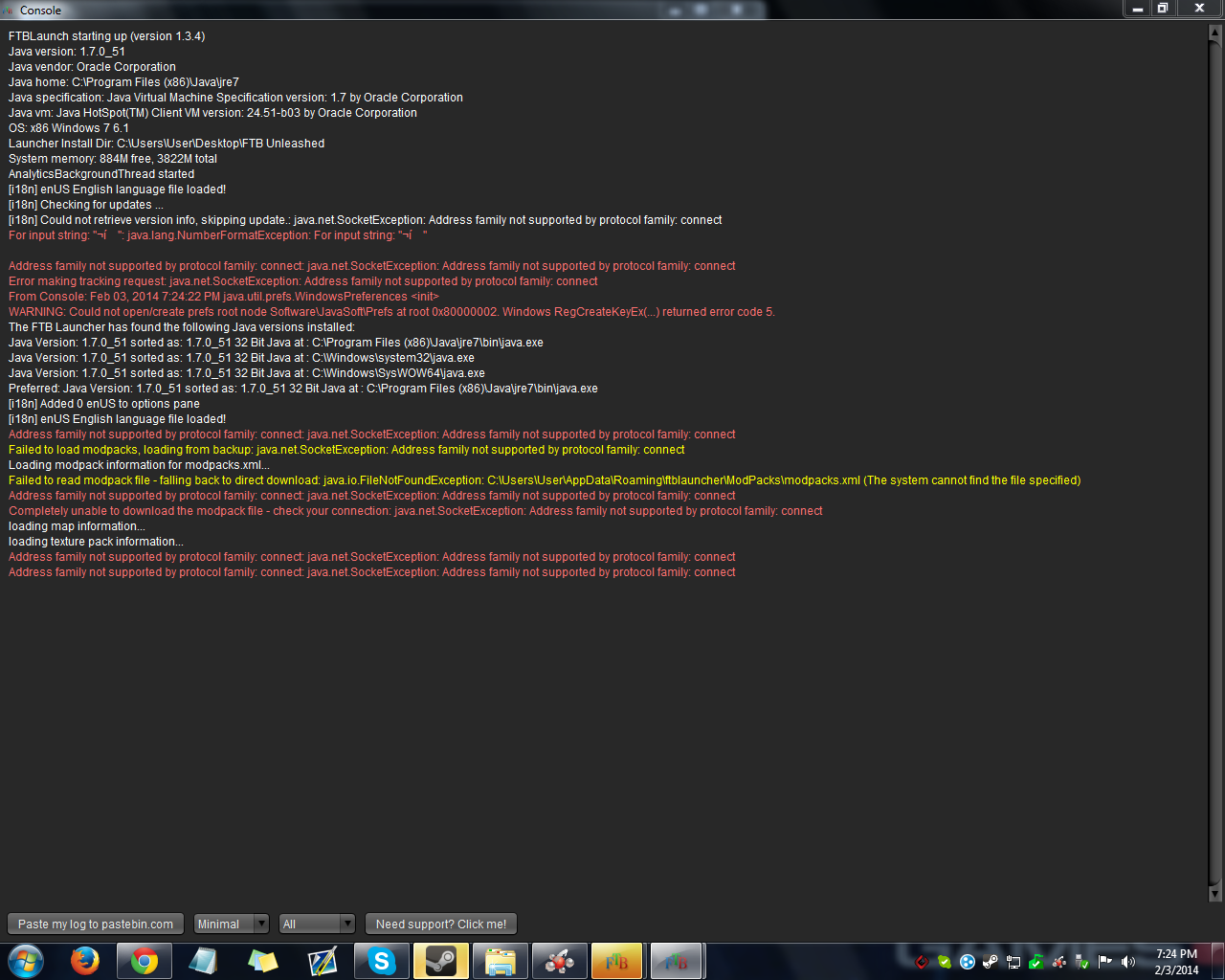Click the green Skype status tray icon

click(945, 962)
